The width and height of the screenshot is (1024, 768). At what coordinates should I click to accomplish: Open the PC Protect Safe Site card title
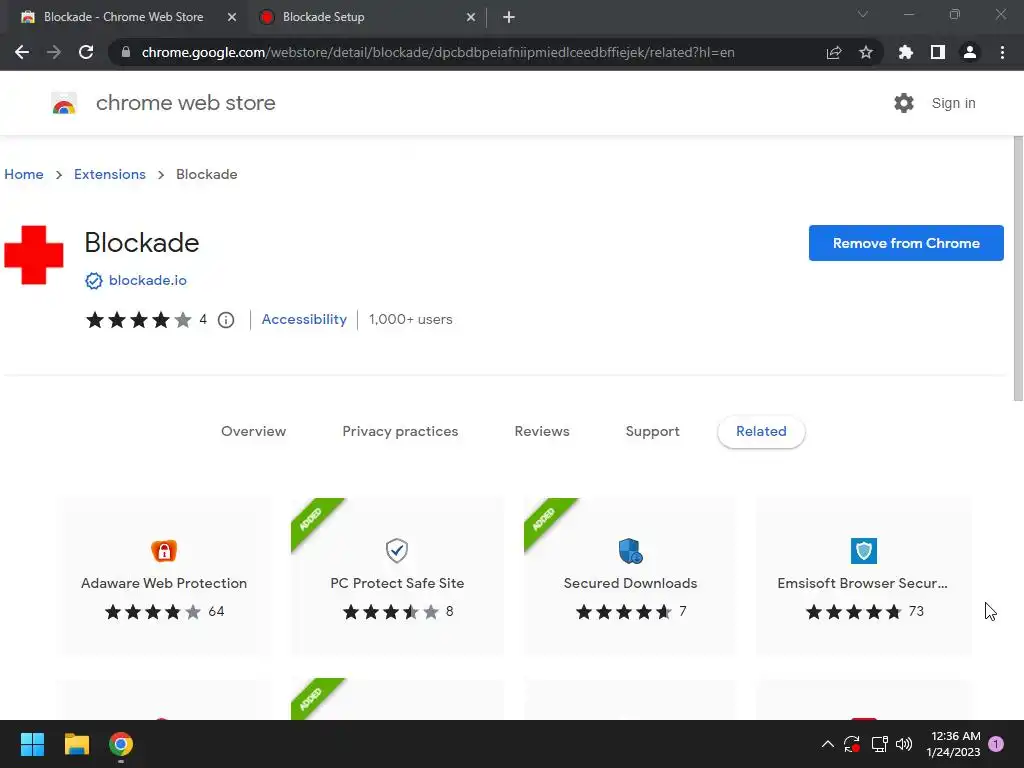click(x=397, y=583)
